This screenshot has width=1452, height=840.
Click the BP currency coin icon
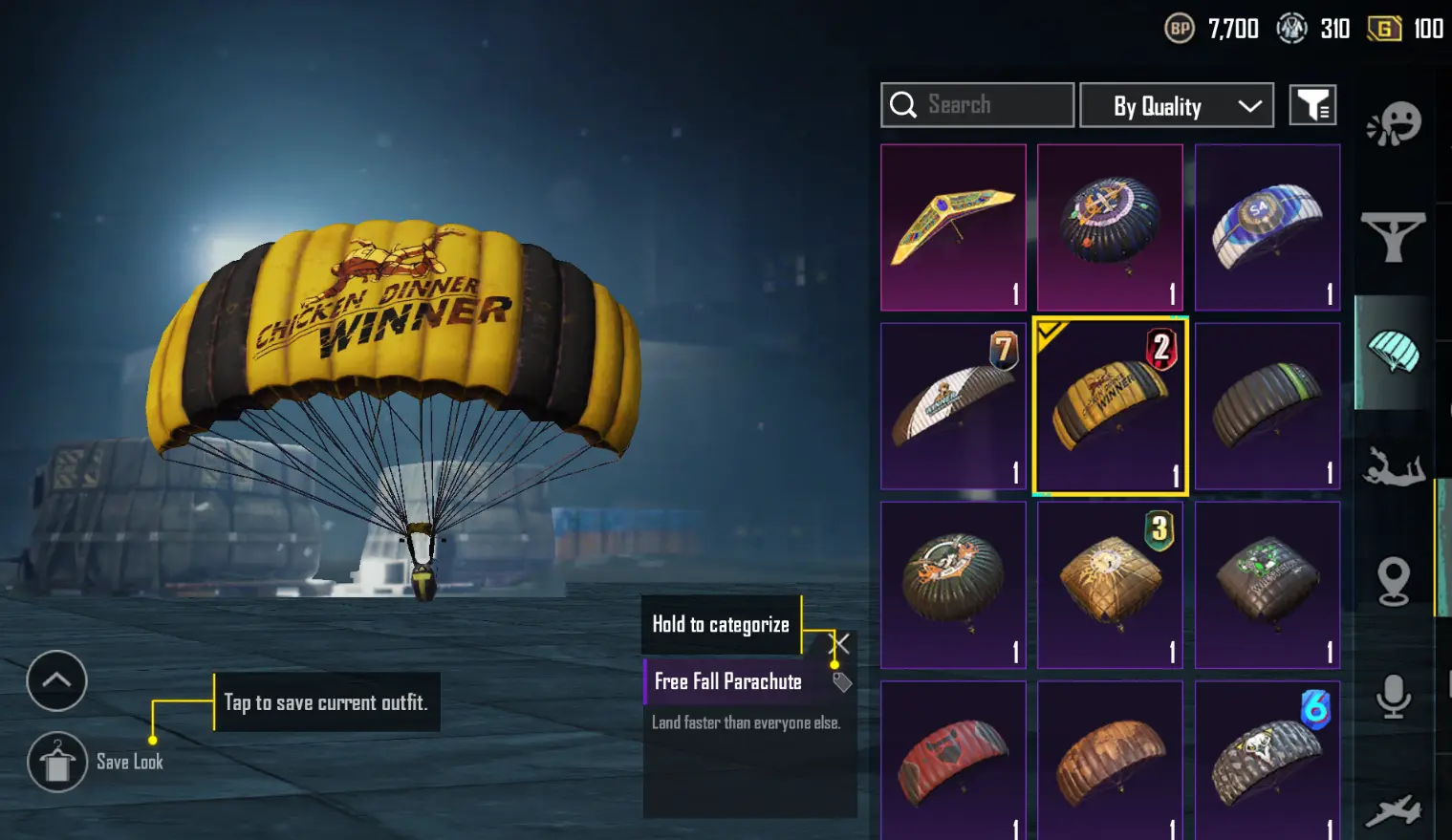coord(1181,29)
